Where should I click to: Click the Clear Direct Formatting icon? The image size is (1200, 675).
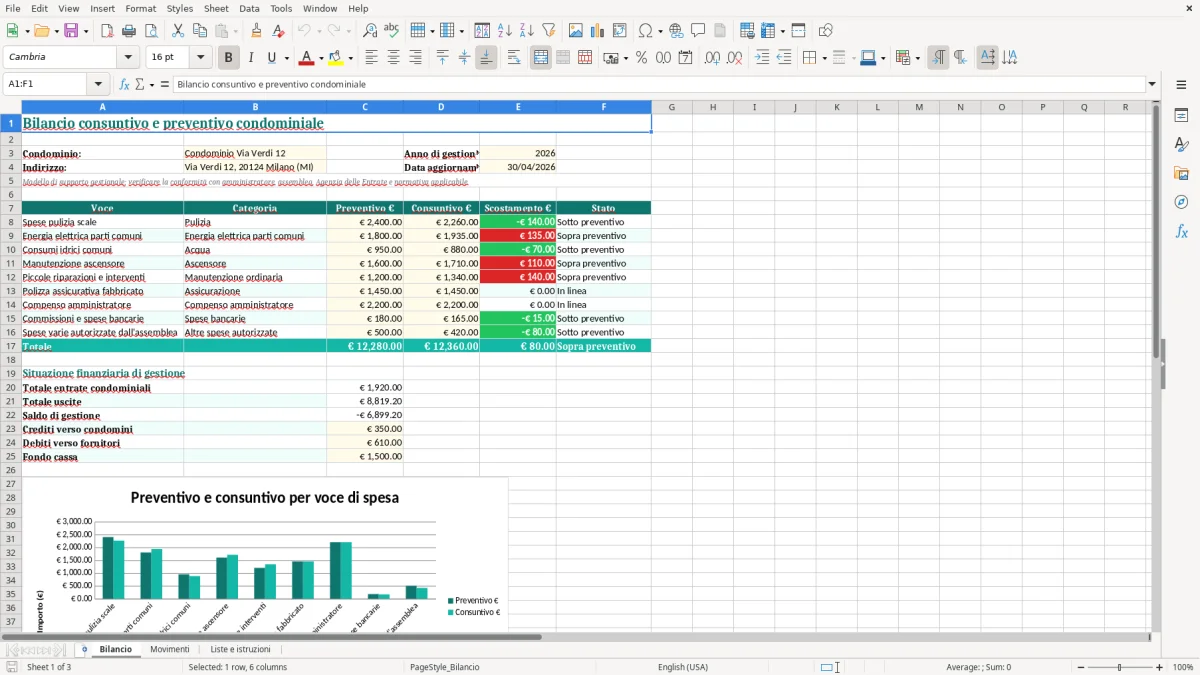point(278,31)
